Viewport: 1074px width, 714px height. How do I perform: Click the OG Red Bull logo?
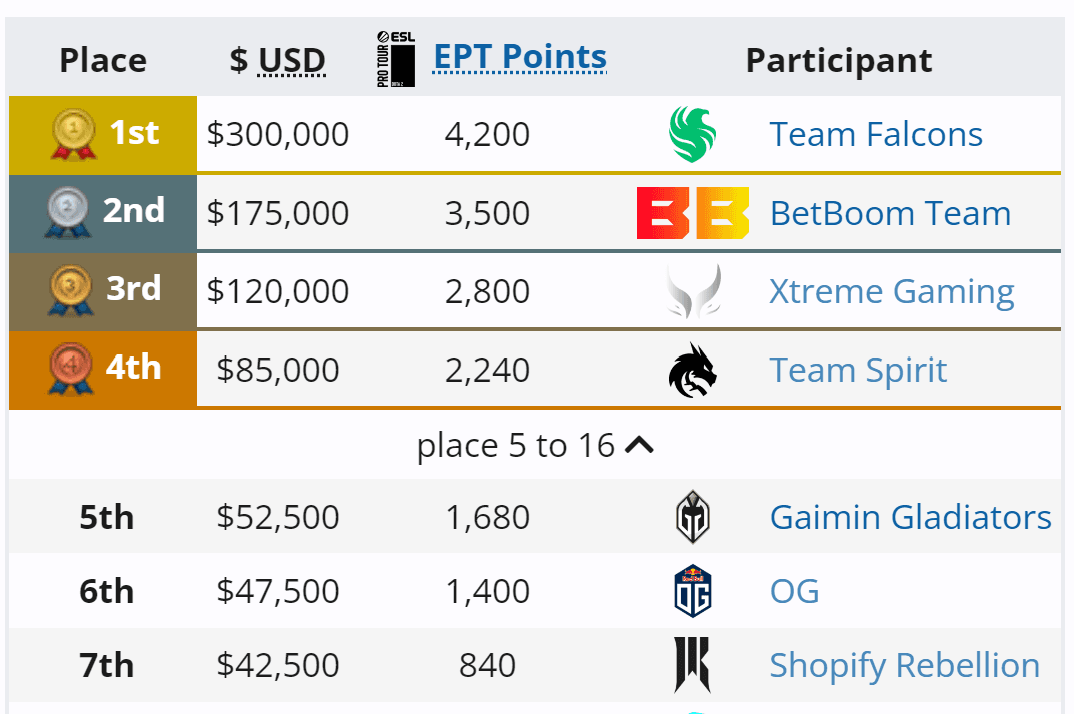pyautogui.click(x=693, y=591)
